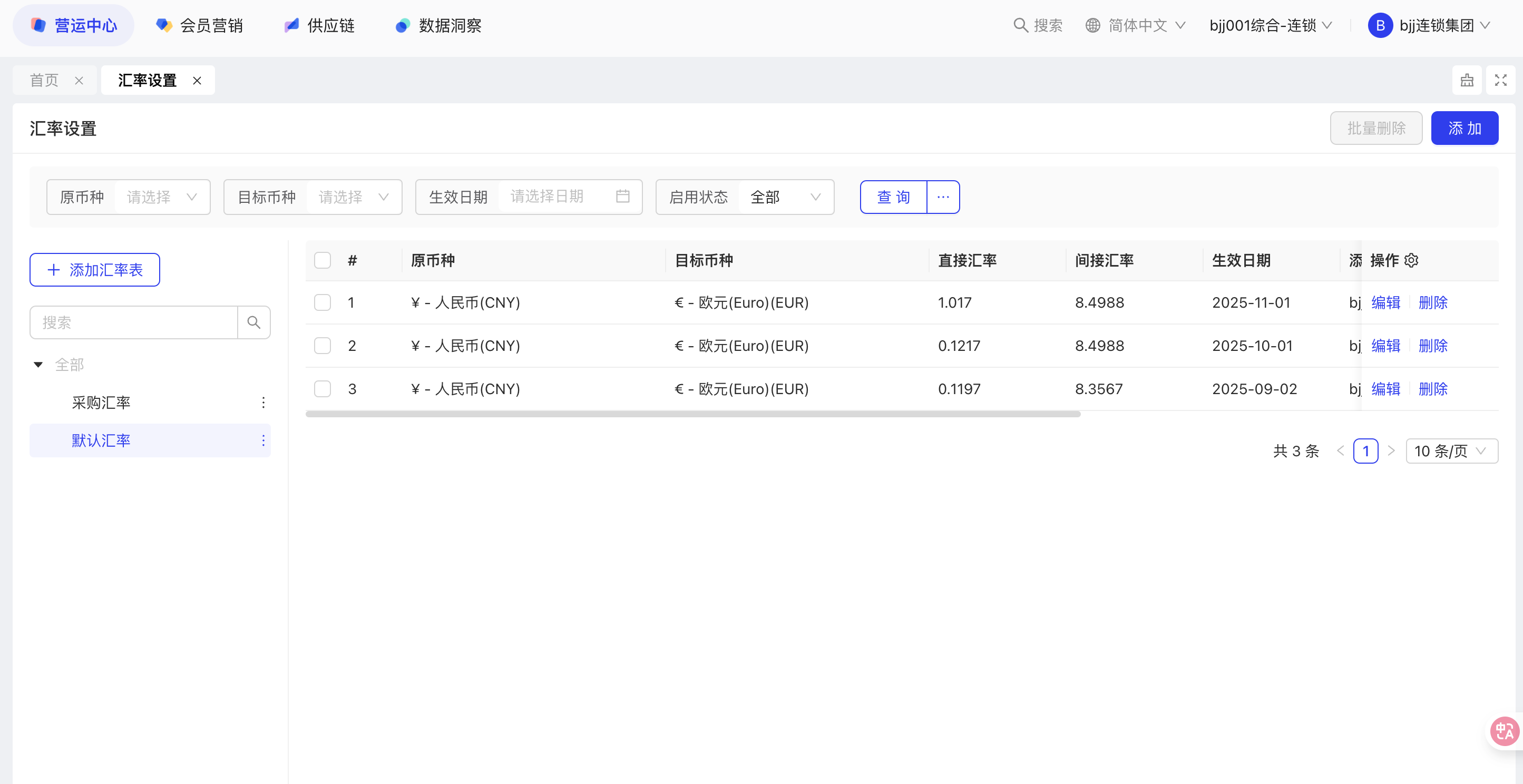Click the layout icon beside fullscreen
The width and height of the screenshot is (1523, 784).
click(x=1467, y=80)
